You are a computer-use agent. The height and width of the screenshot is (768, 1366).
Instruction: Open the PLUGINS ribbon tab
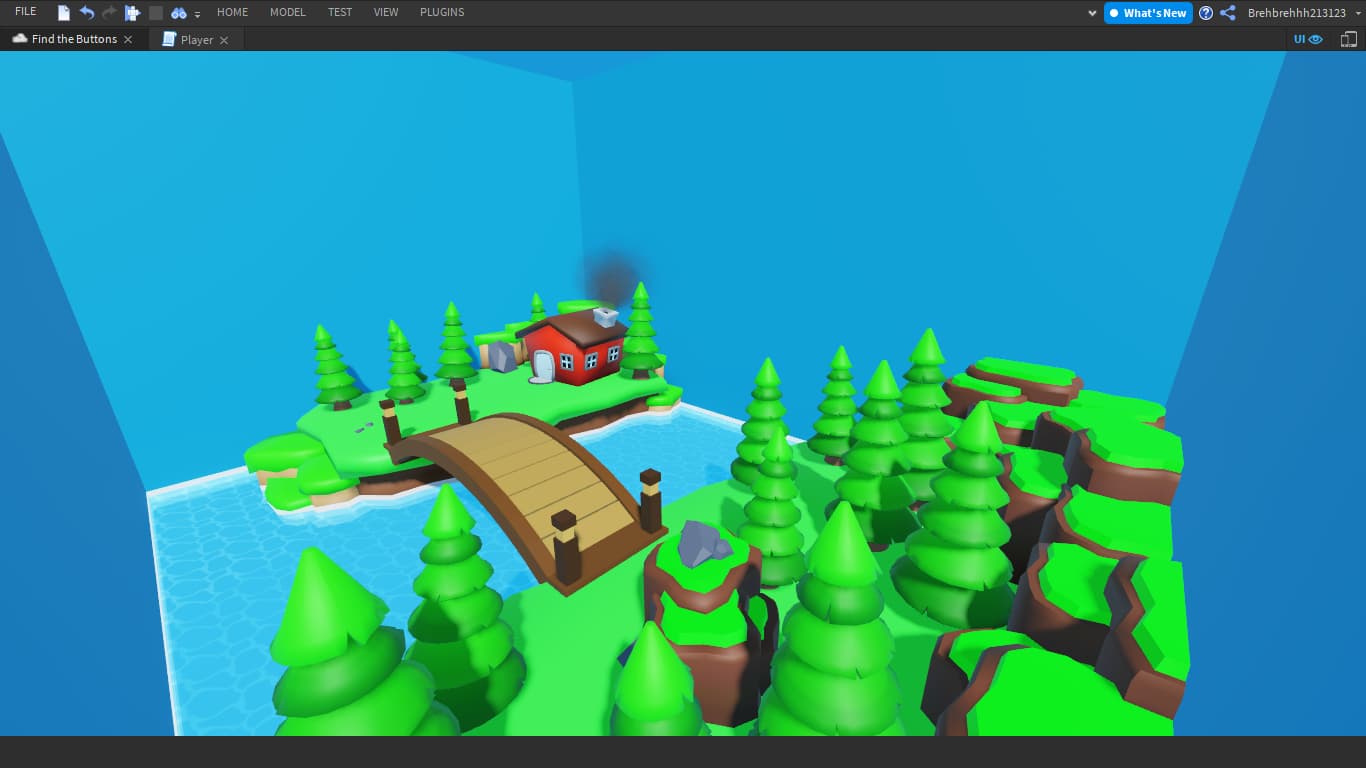(442, 12)
